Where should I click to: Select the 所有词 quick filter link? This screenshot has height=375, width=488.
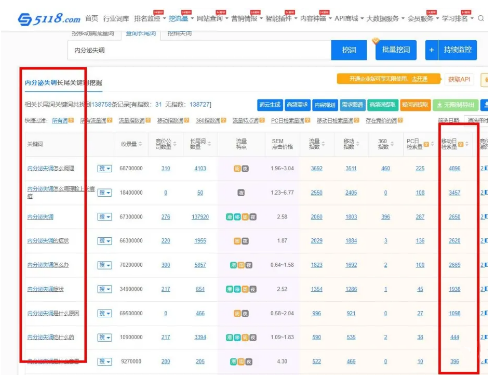pos(60,120)
